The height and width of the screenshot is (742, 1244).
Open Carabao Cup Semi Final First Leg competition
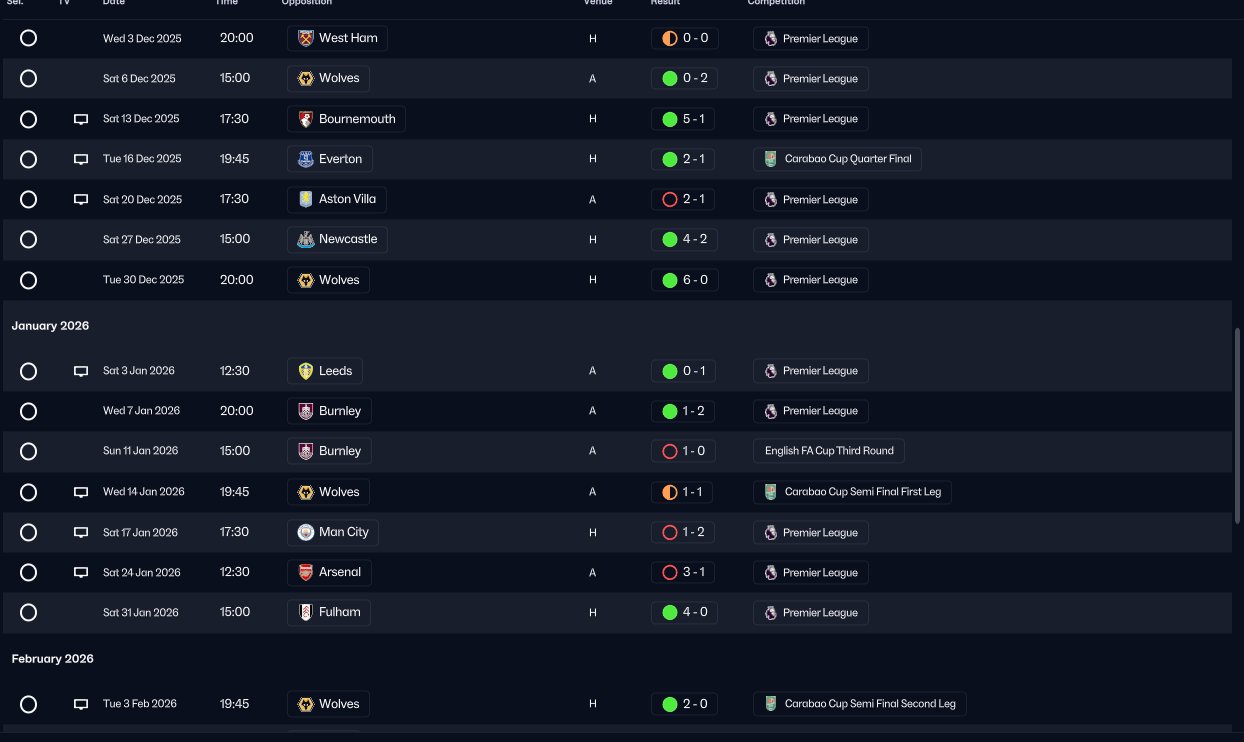[x=852, y=492]
